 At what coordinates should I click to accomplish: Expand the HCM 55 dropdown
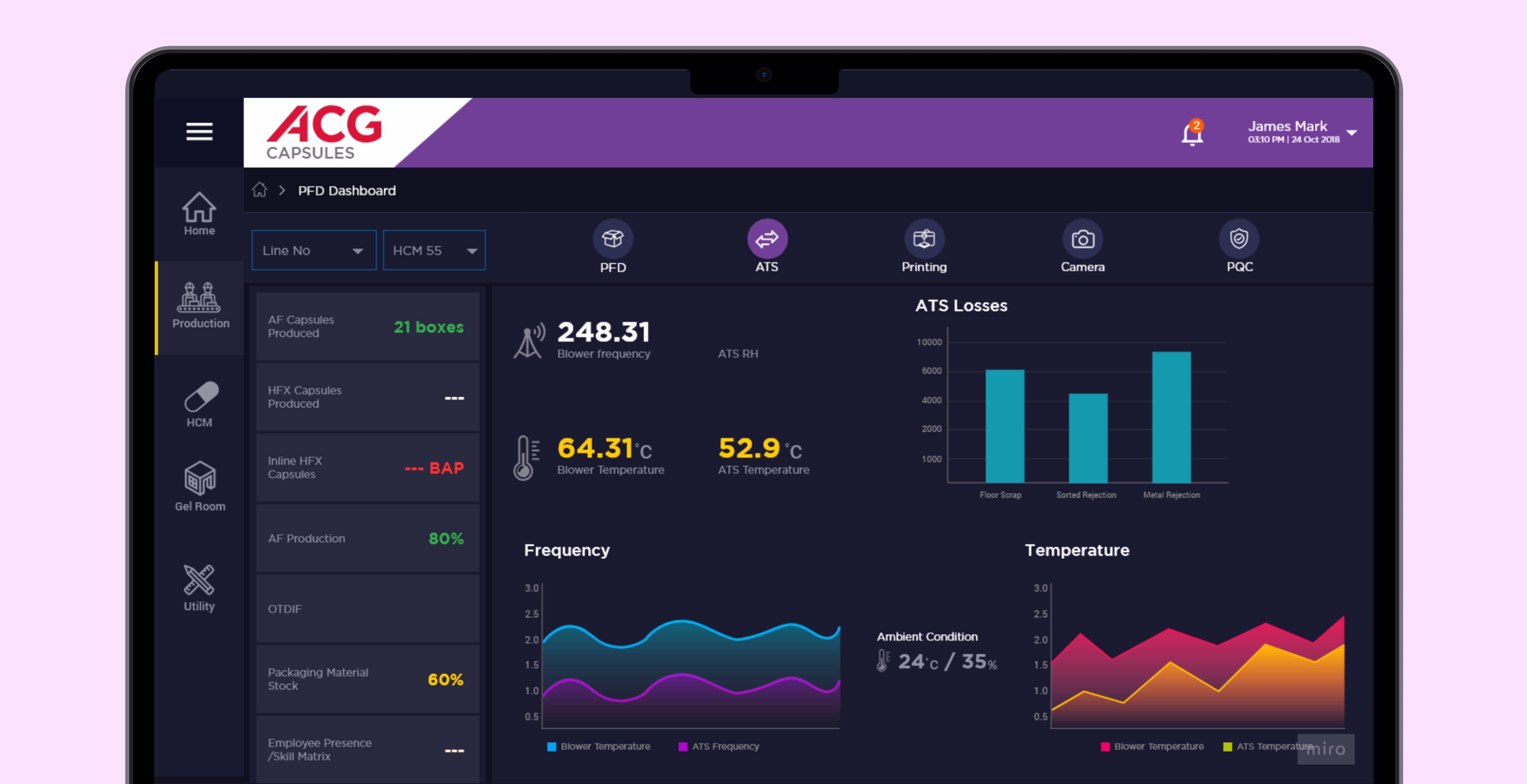[x=434, y=251]
